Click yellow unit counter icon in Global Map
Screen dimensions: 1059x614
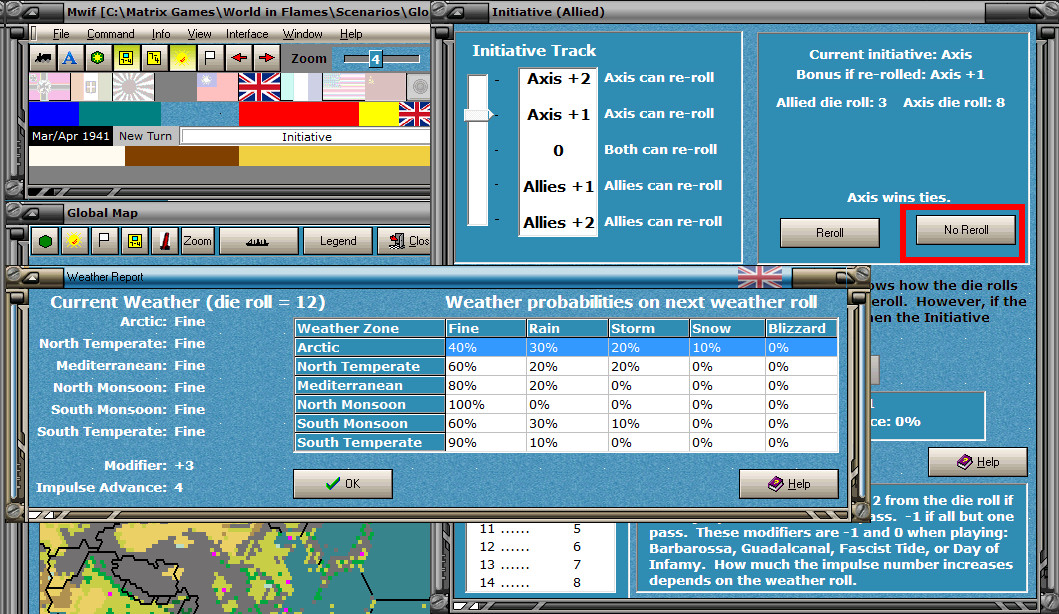pos(134,241)
